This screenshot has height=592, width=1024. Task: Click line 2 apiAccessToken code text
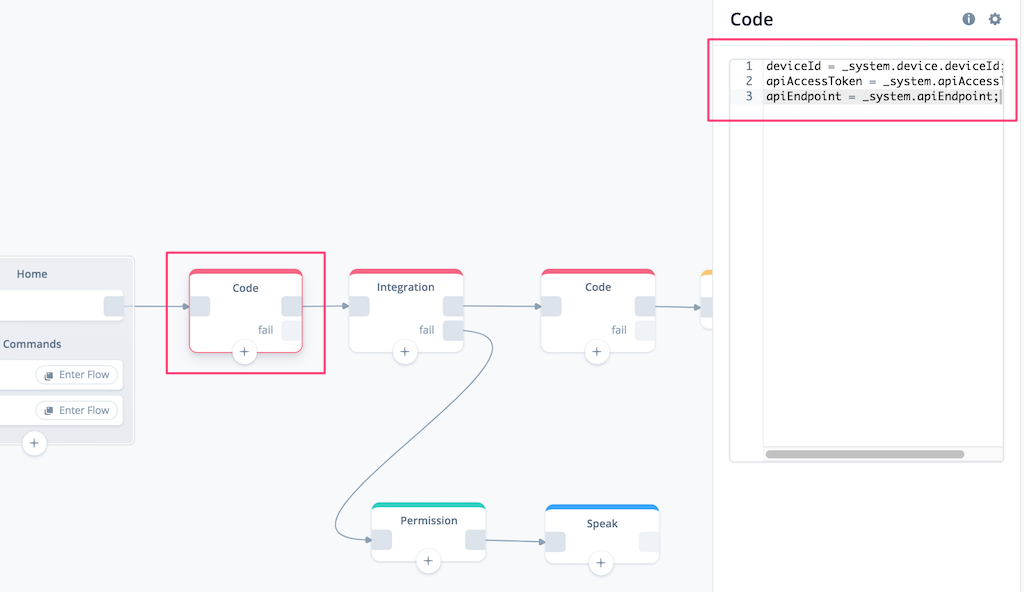click(x=884, y=81)
